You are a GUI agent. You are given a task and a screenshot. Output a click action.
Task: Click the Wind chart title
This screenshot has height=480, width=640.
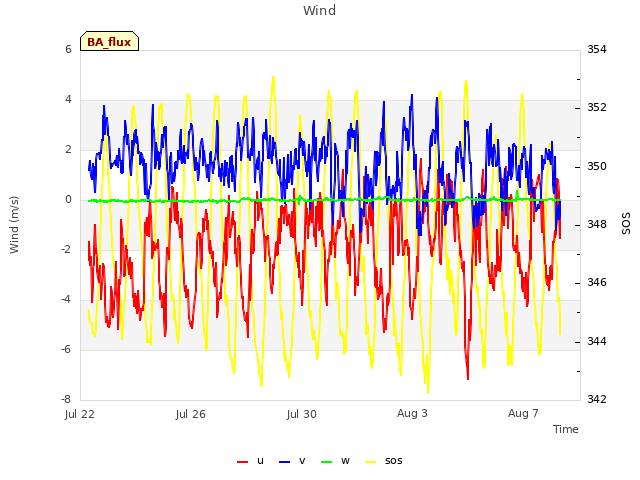(x=320, y=10)
